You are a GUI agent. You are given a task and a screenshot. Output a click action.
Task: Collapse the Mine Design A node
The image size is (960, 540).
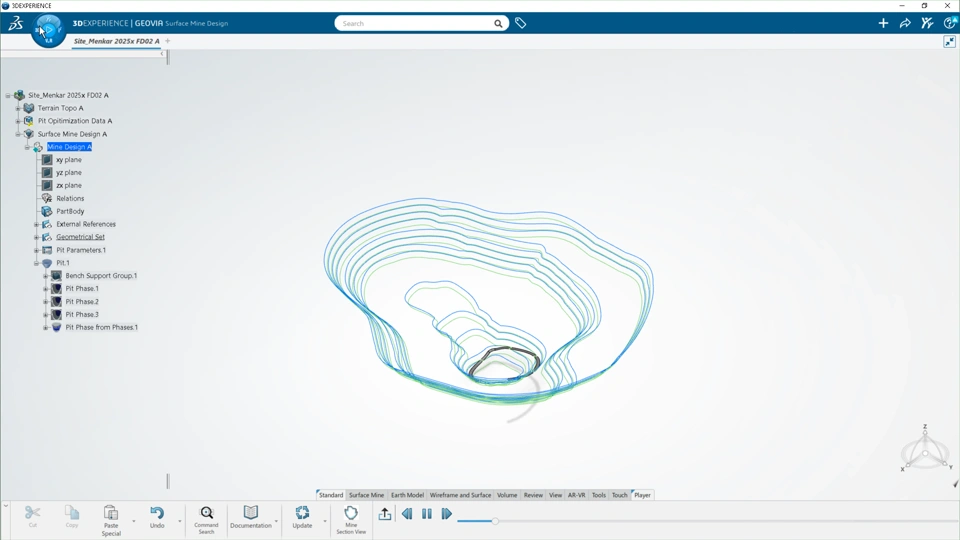click(x=27, y=147)
